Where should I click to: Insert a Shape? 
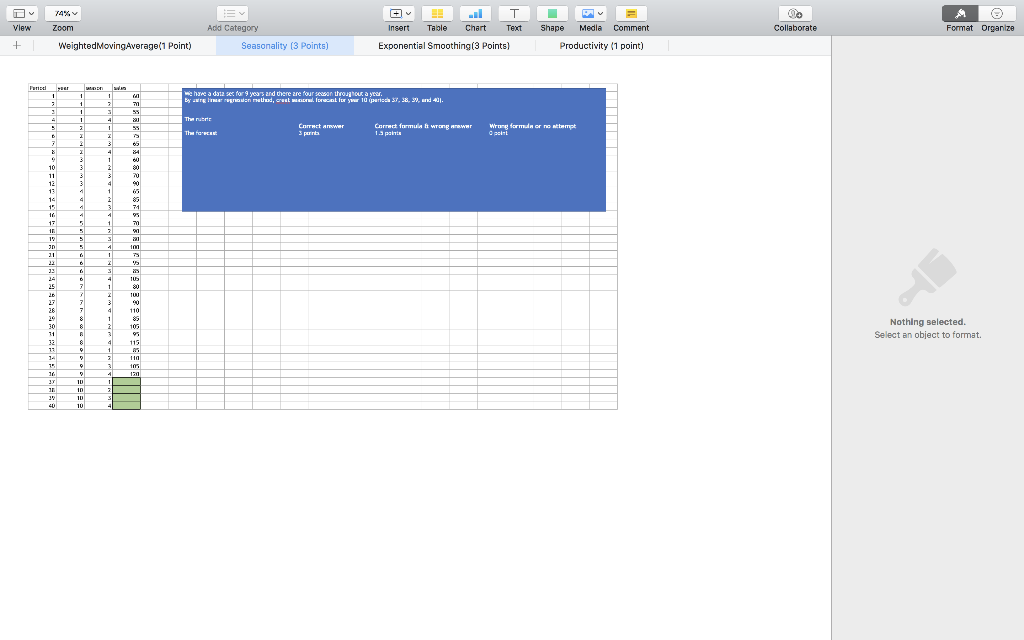click(x=551, y=13)
